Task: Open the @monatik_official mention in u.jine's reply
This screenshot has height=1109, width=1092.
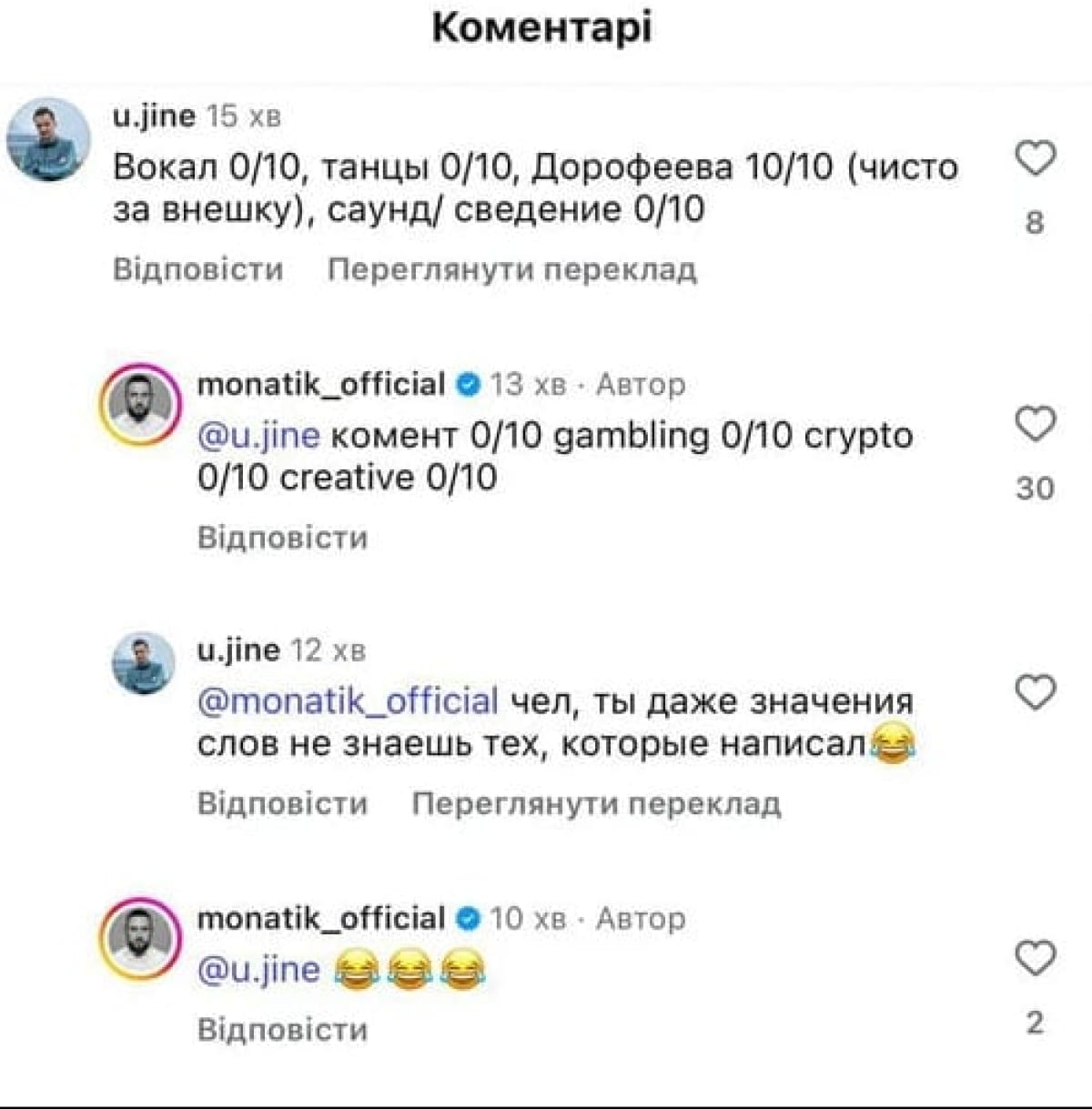Action: point(348,701)
